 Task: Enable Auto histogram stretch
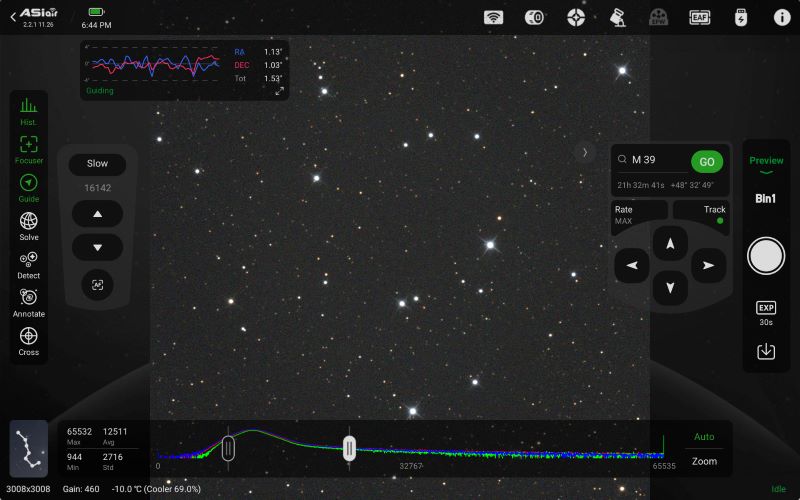click(x=704, y=437)
